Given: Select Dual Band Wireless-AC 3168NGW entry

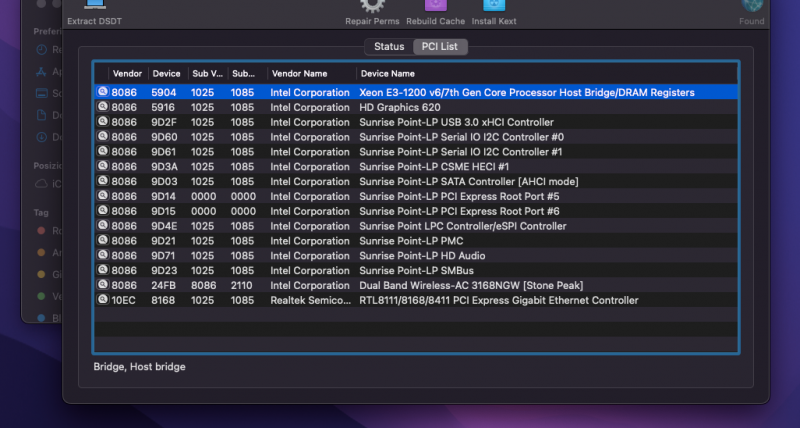Looking at the screenshot, I should [471, 285].
